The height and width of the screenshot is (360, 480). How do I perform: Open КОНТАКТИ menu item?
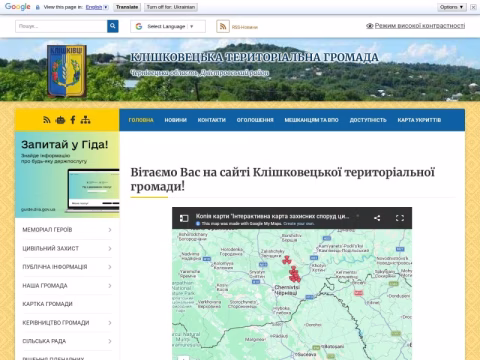(212, 120)
